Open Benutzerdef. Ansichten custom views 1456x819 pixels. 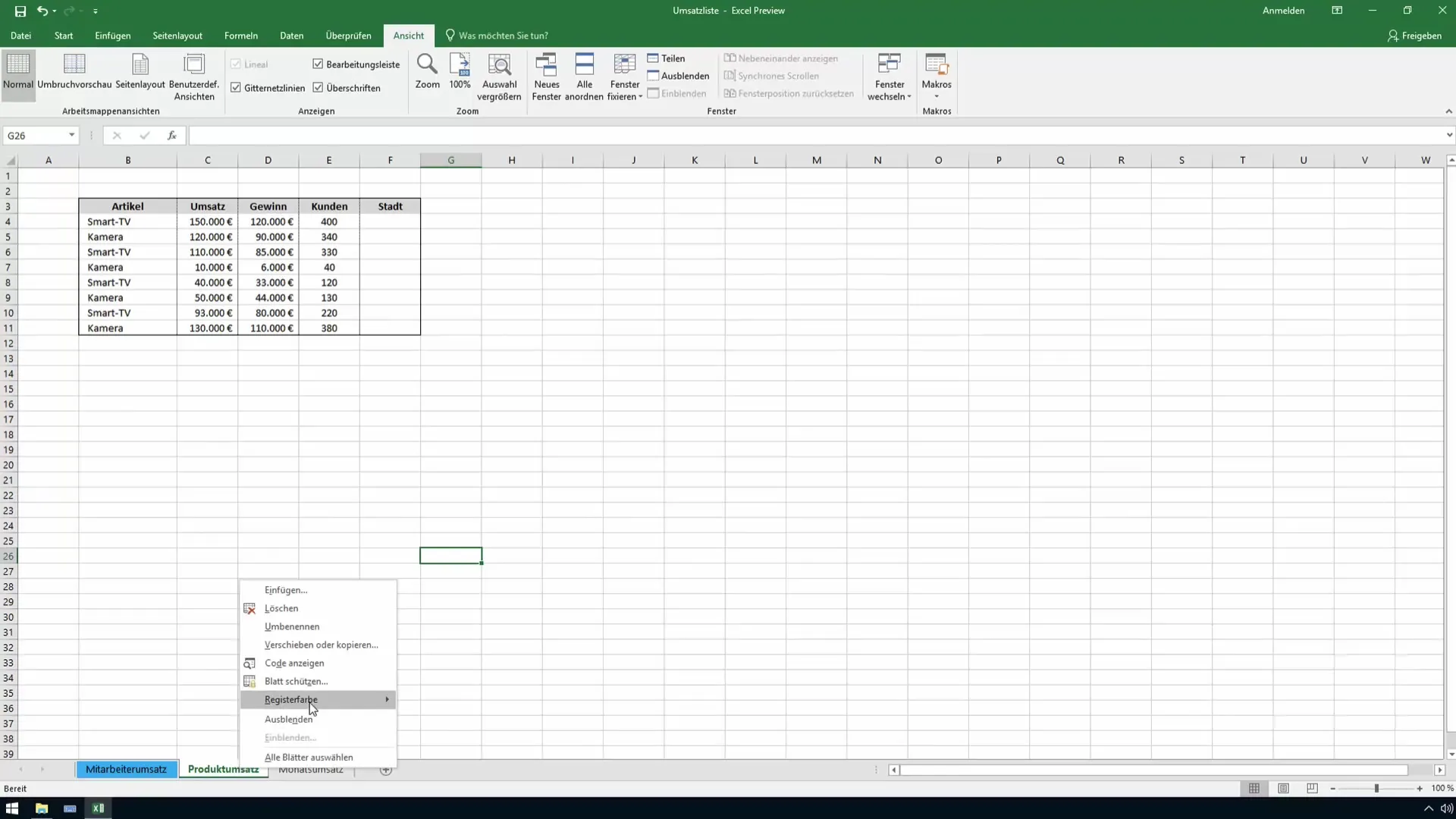click(194, 76)
